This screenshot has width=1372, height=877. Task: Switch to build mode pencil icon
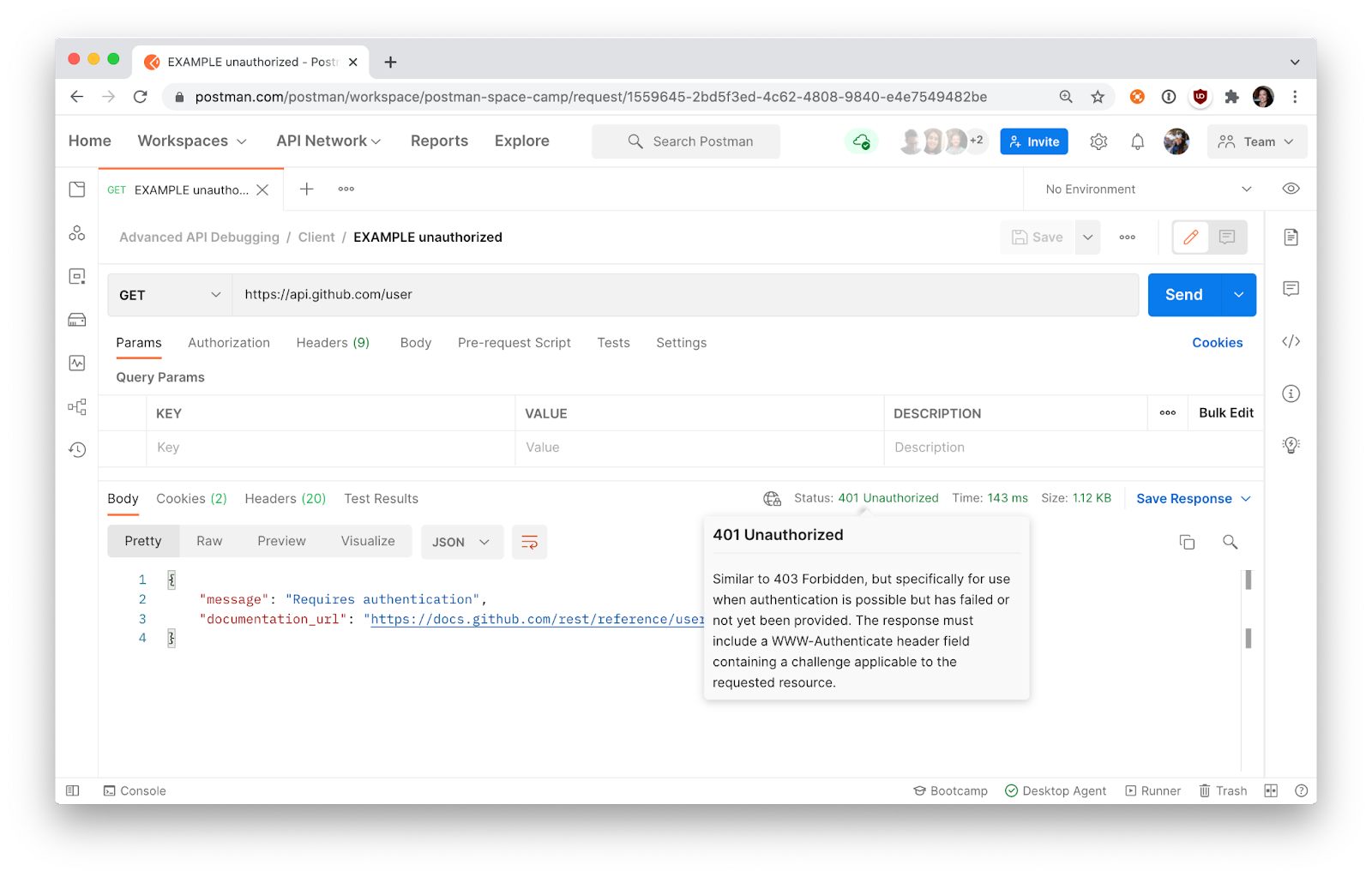tap(1191, 237)
